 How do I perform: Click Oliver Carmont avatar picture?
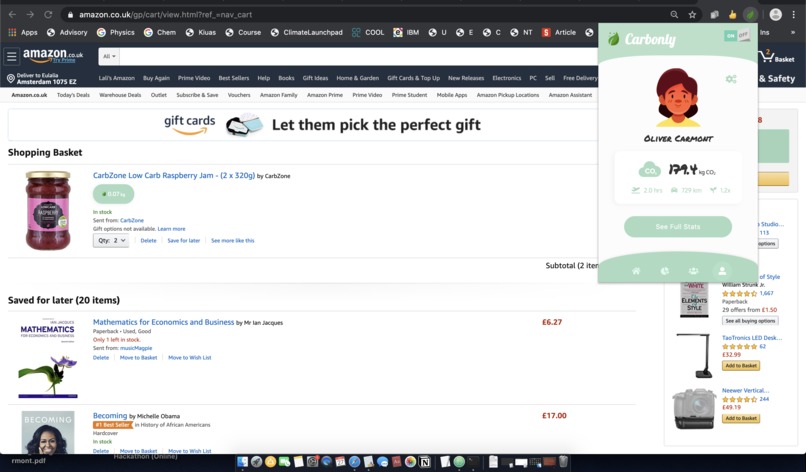(677, 97)
